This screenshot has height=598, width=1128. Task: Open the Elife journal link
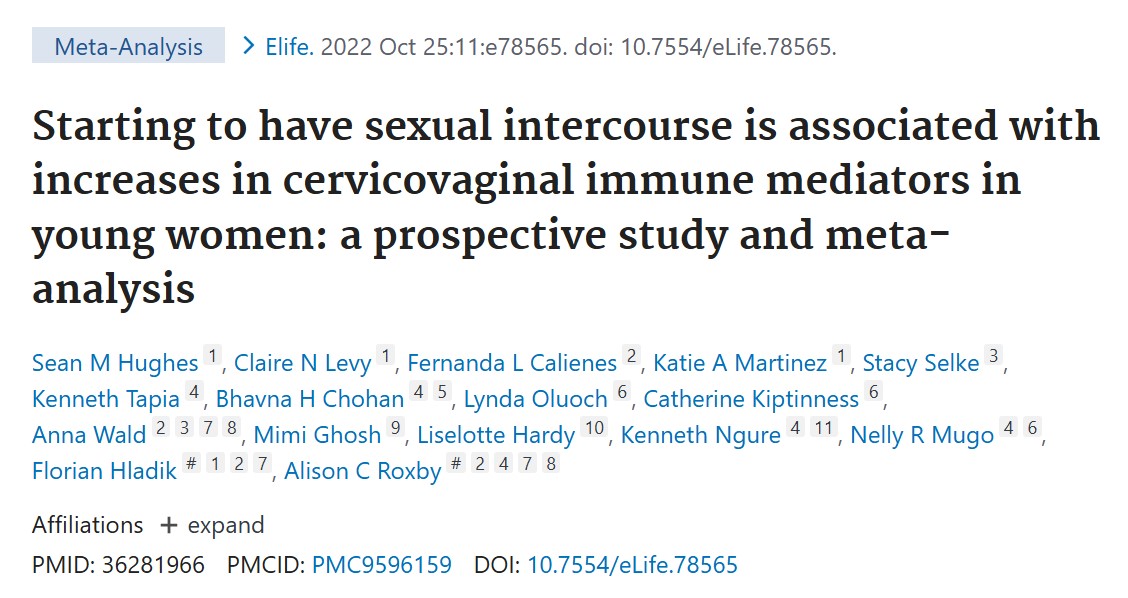[289, 47]
